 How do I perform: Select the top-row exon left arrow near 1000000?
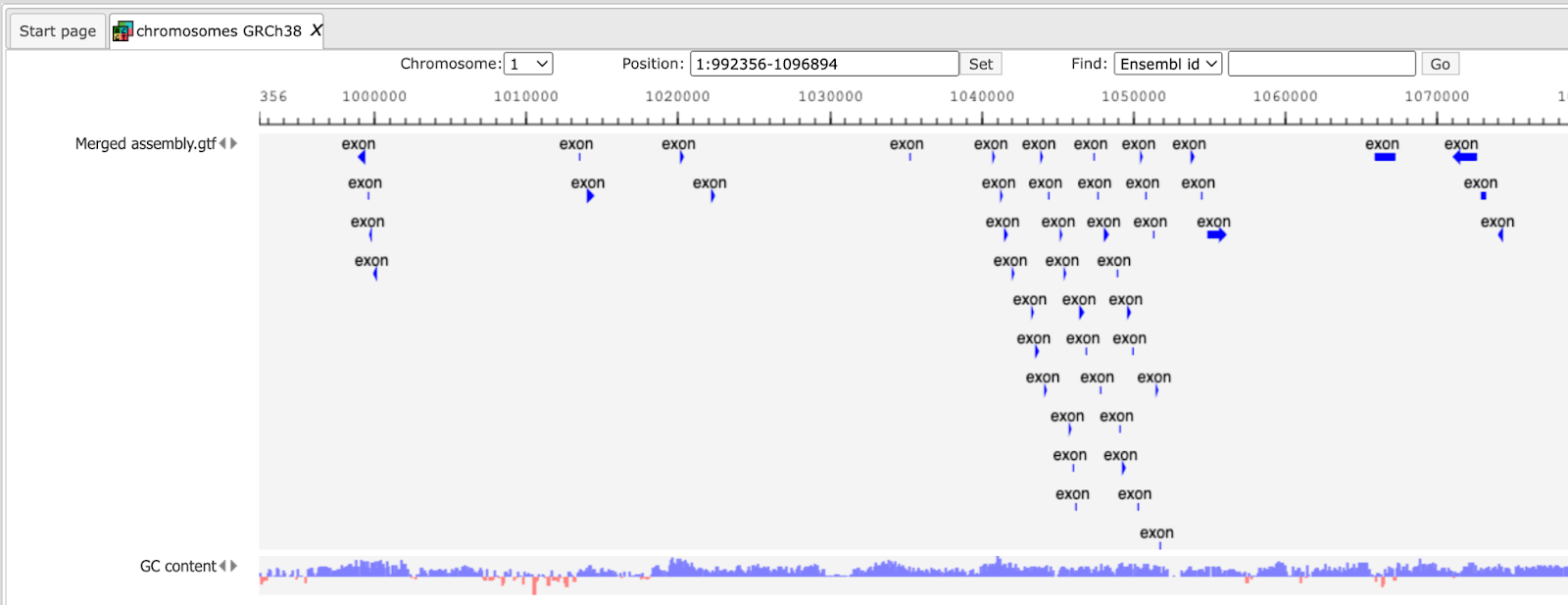pos(362,157)
